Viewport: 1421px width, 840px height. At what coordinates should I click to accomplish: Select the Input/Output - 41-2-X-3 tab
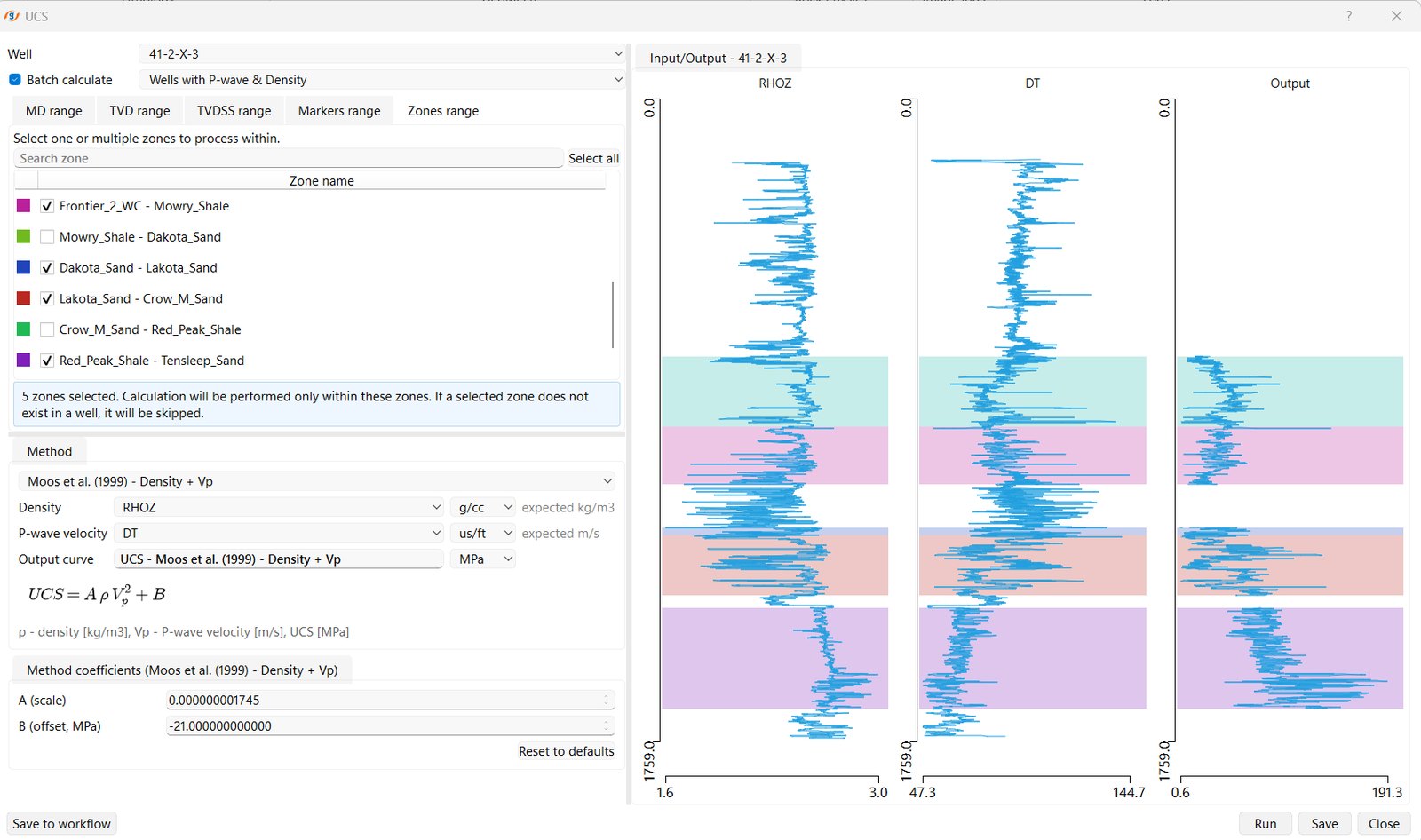(718, 58)
